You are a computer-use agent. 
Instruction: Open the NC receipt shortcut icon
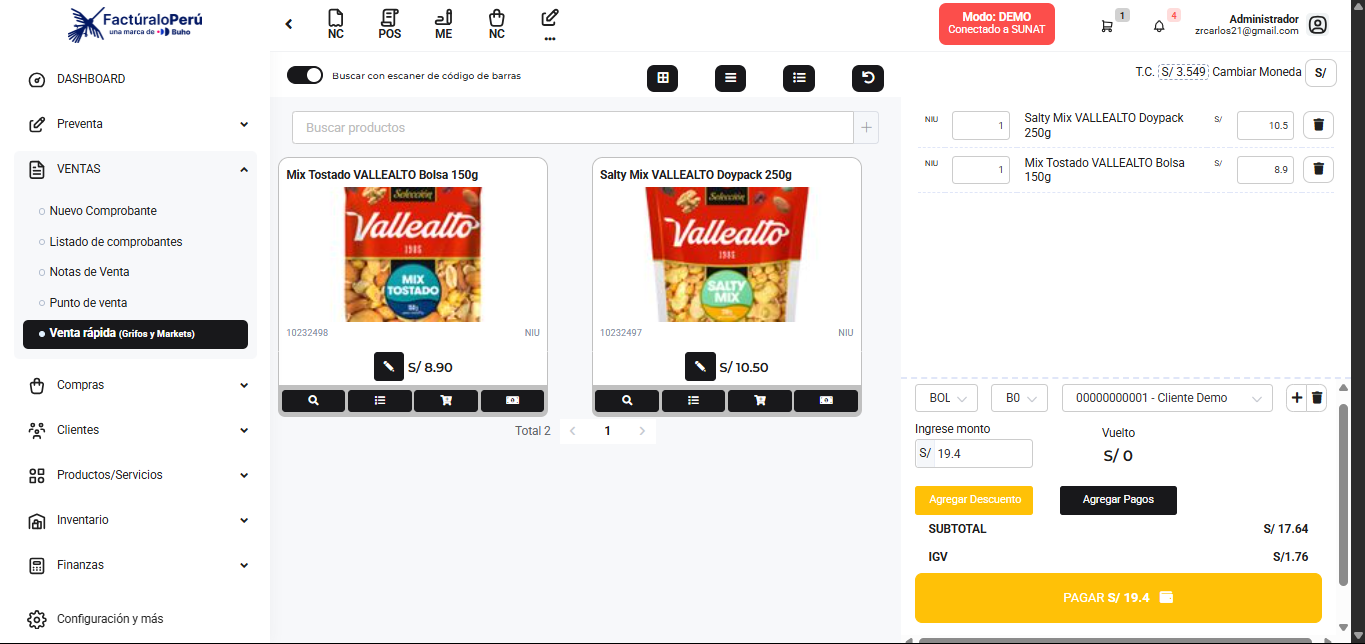(x=336, y=24)
